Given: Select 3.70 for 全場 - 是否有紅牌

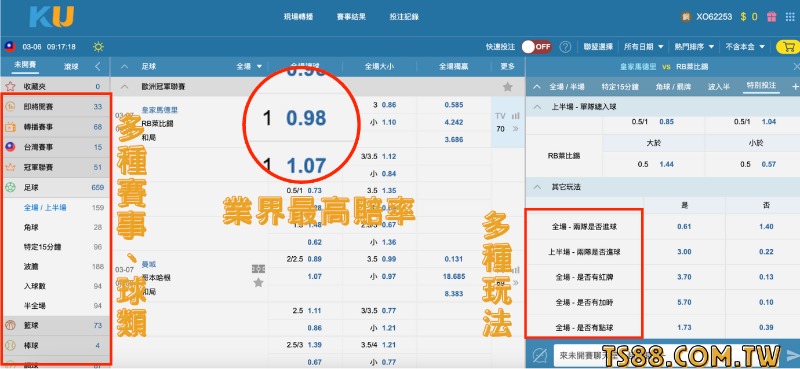Looking at the screenshot, I should 684,277.
